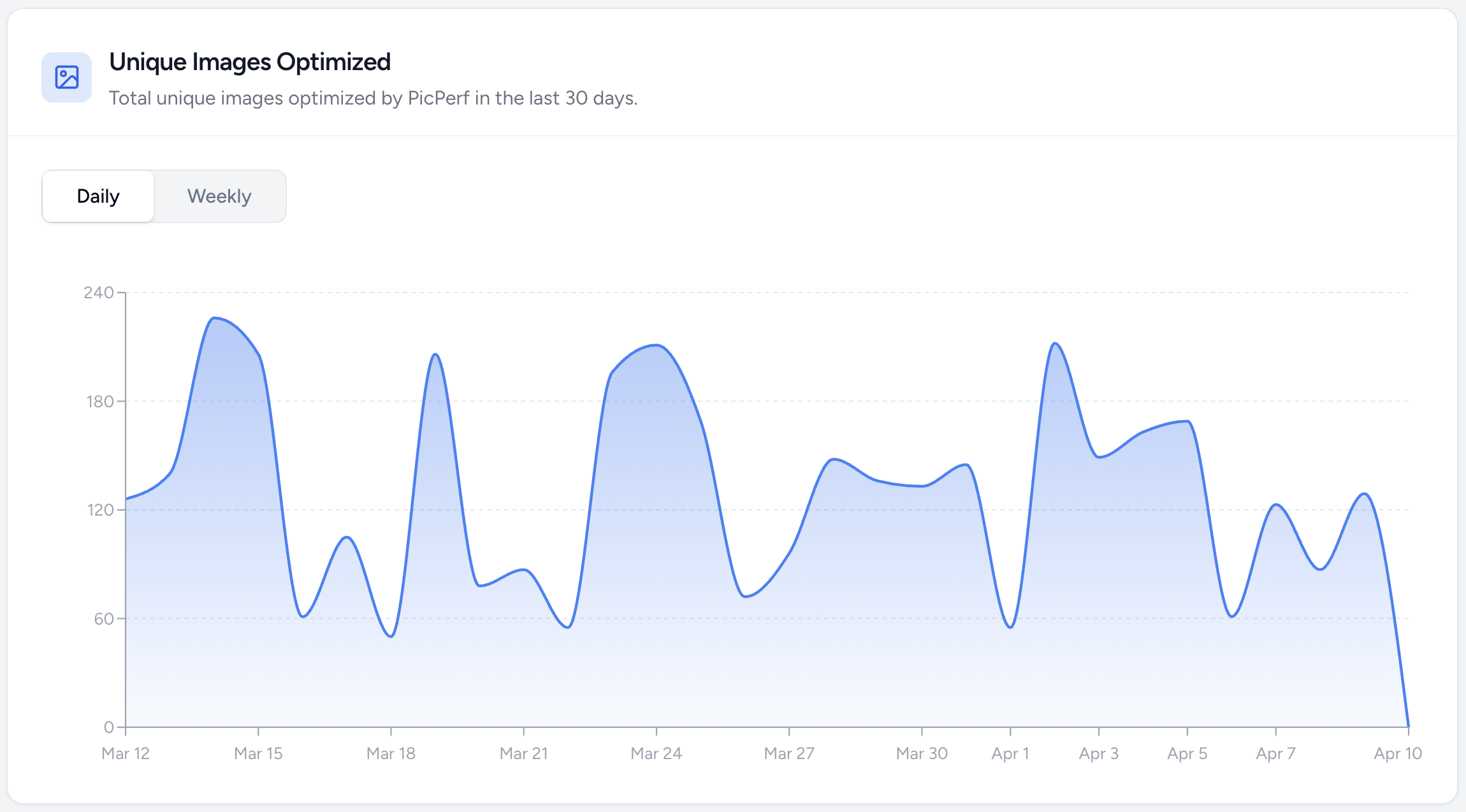The image size is (1466, 812).
Task: Click the 60 value on y-axis
Action: click(103, 619)
